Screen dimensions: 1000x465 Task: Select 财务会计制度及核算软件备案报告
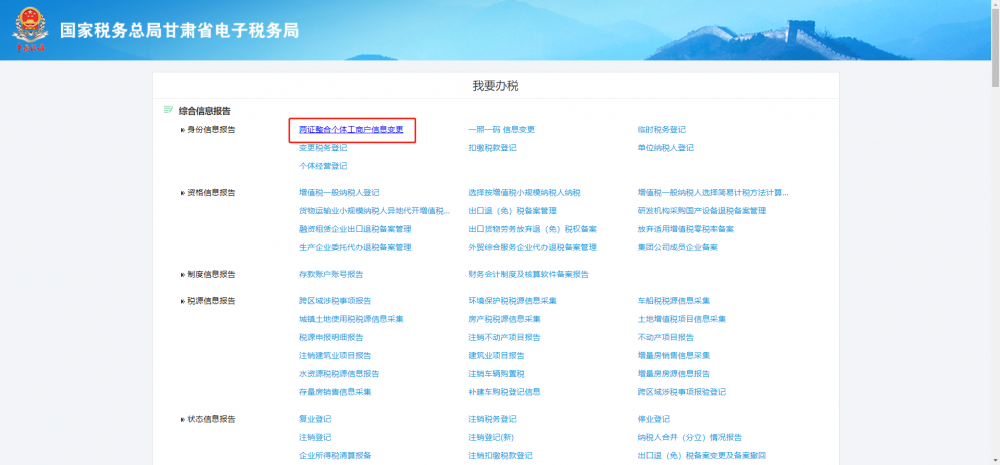coord(528,274)
